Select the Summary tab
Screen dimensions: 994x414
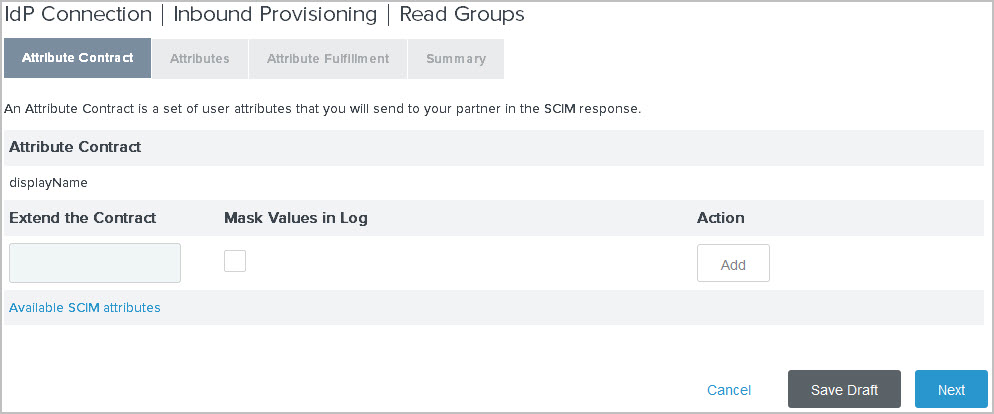(456, 59)
